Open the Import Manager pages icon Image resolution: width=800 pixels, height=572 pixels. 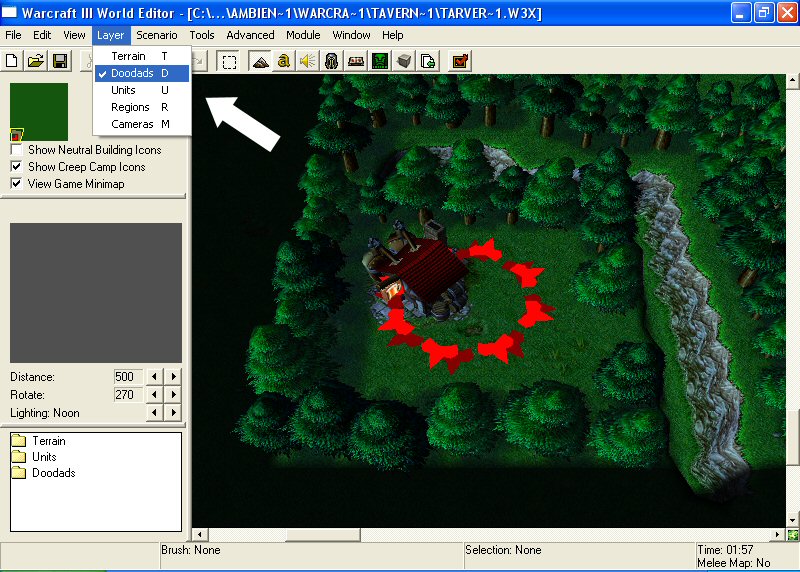click(428, 62)
